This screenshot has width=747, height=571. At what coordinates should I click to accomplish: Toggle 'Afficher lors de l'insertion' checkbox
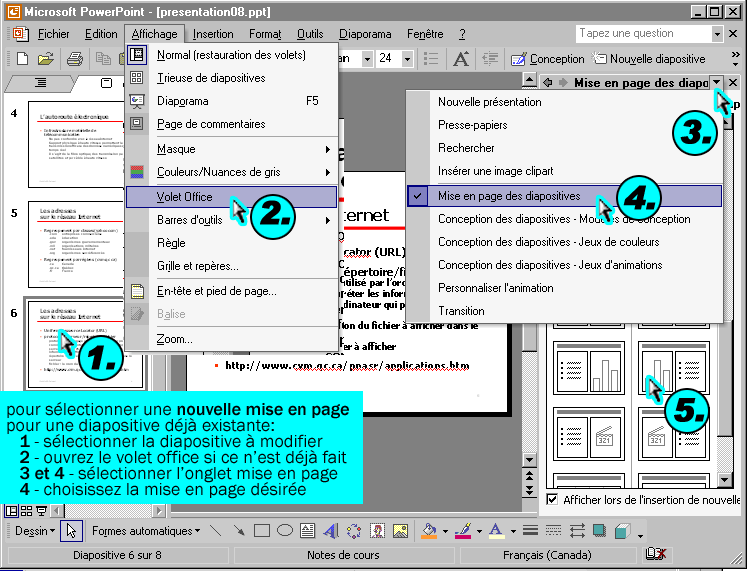pyautogui.click(x=553, y=498)
